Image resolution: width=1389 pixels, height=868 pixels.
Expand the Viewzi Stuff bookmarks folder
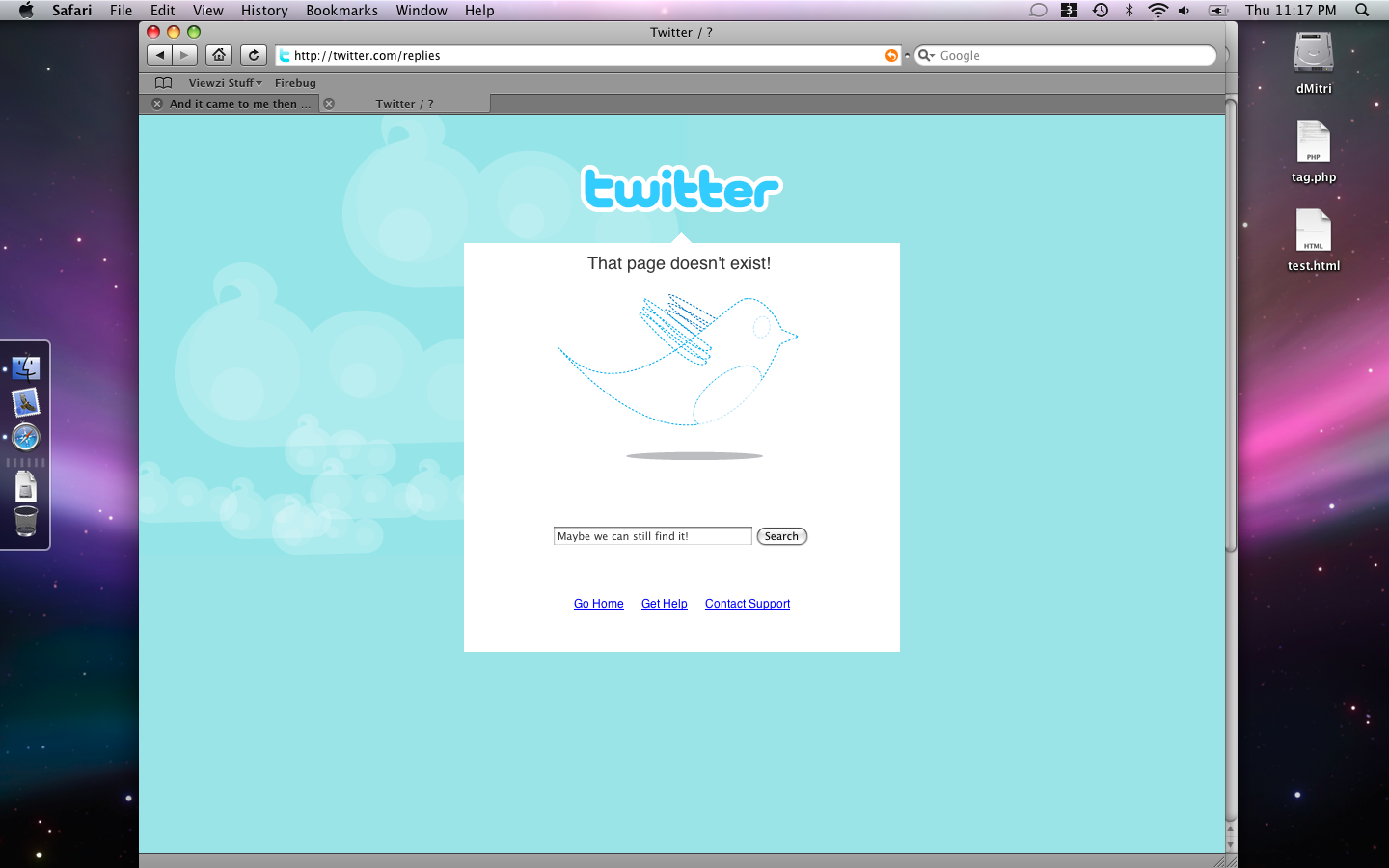click(225, 83)
